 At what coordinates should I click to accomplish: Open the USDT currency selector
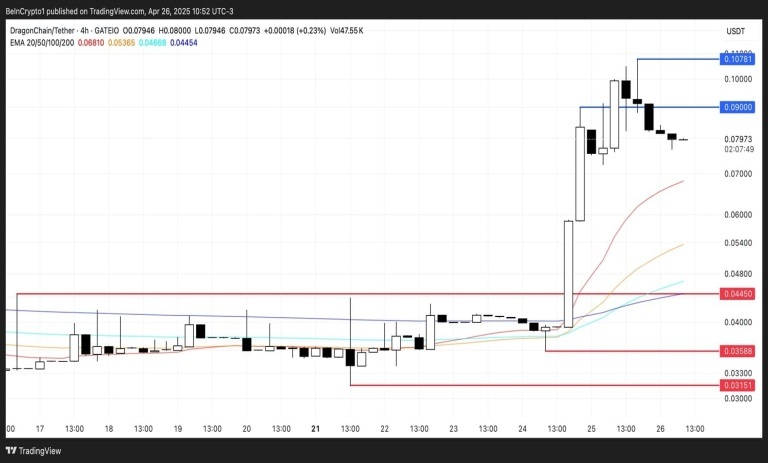coord(735,31)
